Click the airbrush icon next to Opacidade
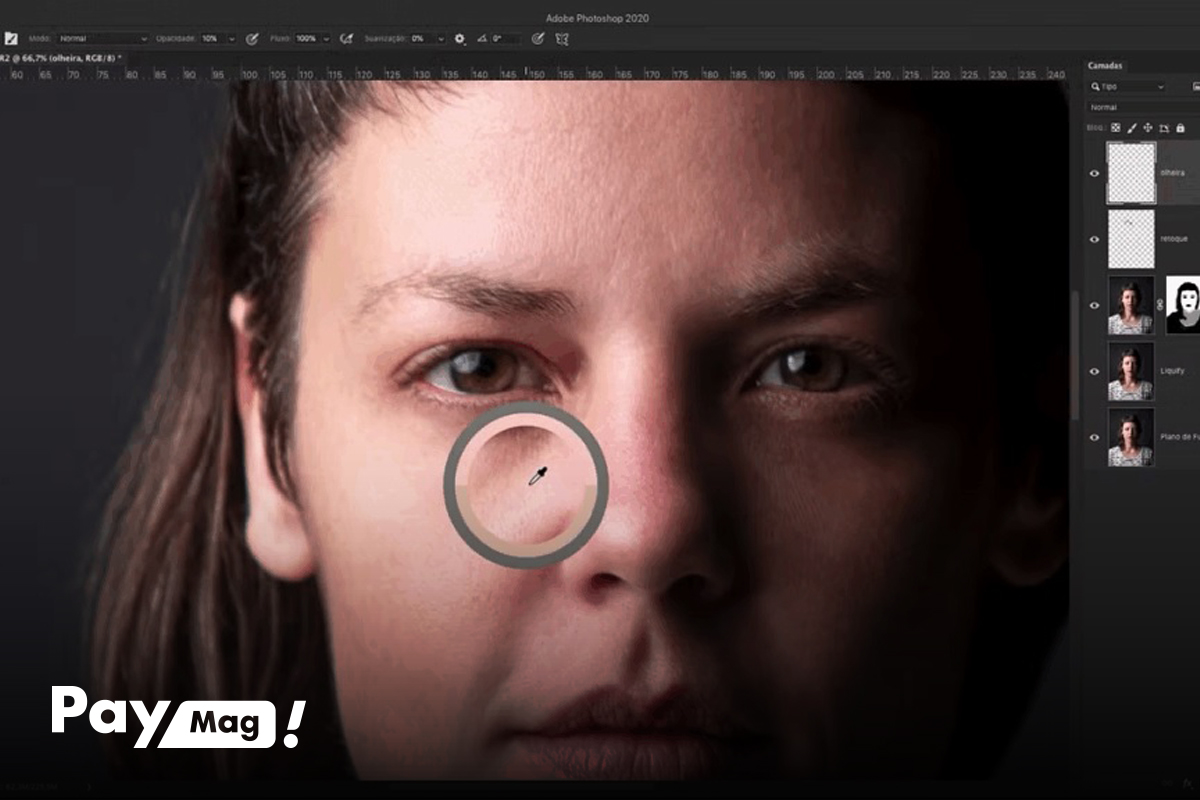 250,40
